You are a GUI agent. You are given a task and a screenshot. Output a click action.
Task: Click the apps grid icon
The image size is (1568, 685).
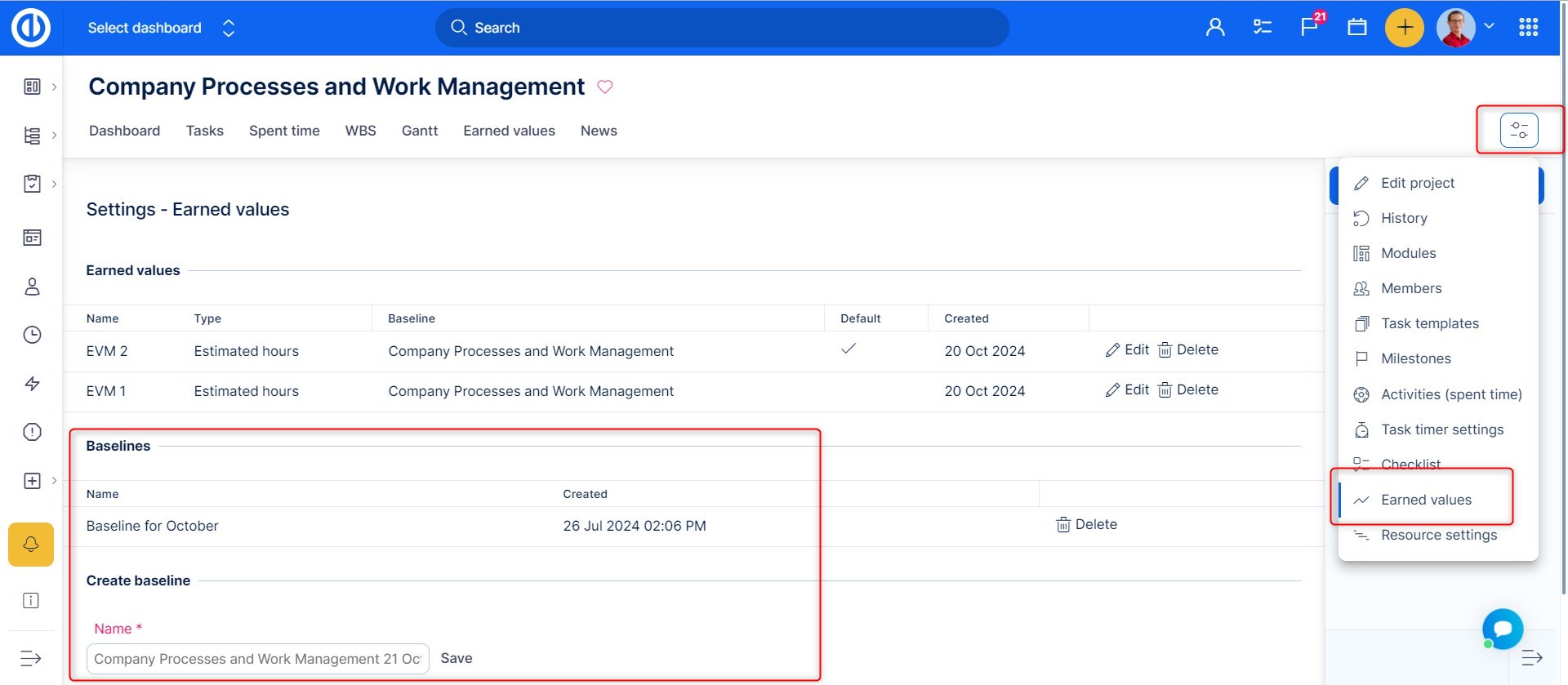click(x=1528, y=28)
